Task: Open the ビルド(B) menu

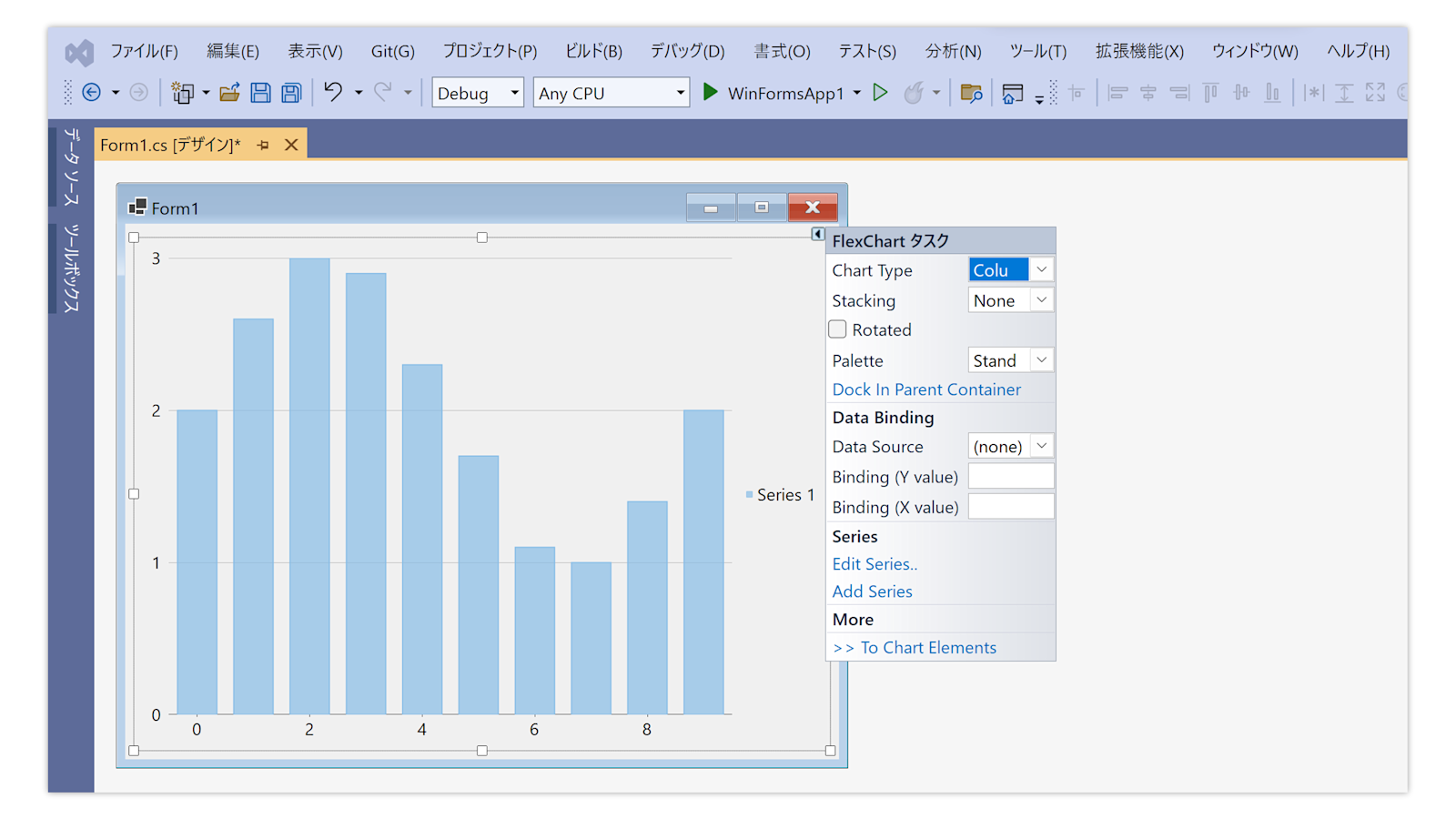Action: [593, 52]
